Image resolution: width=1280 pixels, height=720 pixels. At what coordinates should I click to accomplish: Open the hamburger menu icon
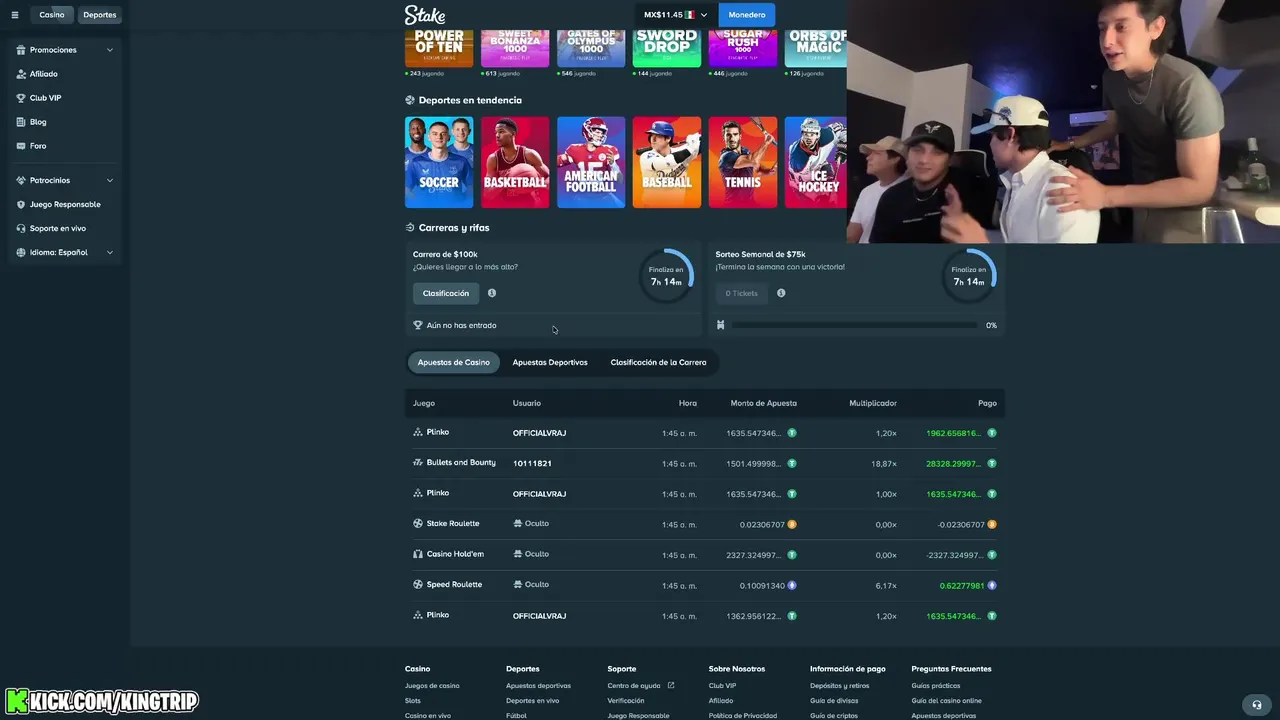14,15
